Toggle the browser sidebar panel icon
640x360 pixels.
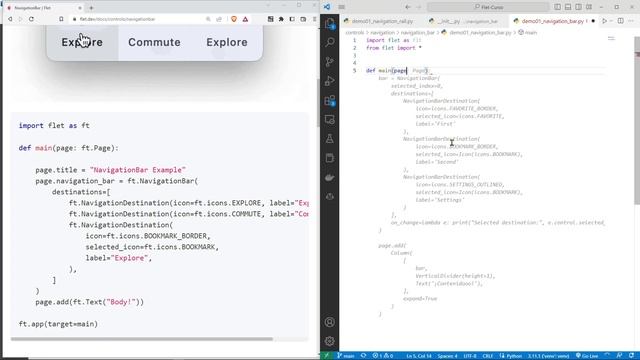click(292, 19)
